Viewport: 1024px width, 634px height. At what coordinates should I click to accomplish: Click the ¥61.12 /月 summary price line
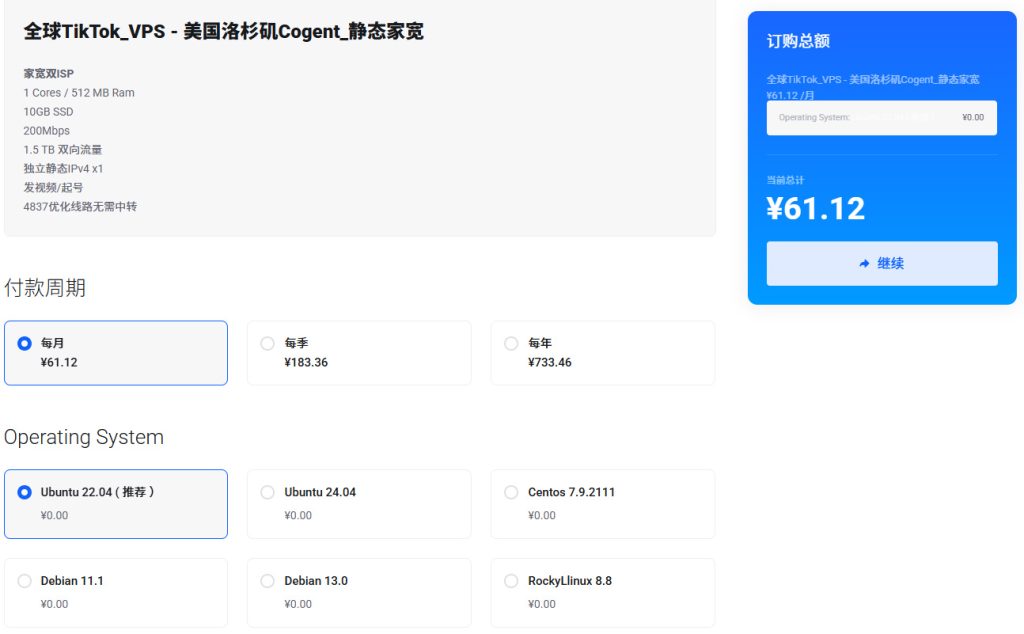pos(790,95)
